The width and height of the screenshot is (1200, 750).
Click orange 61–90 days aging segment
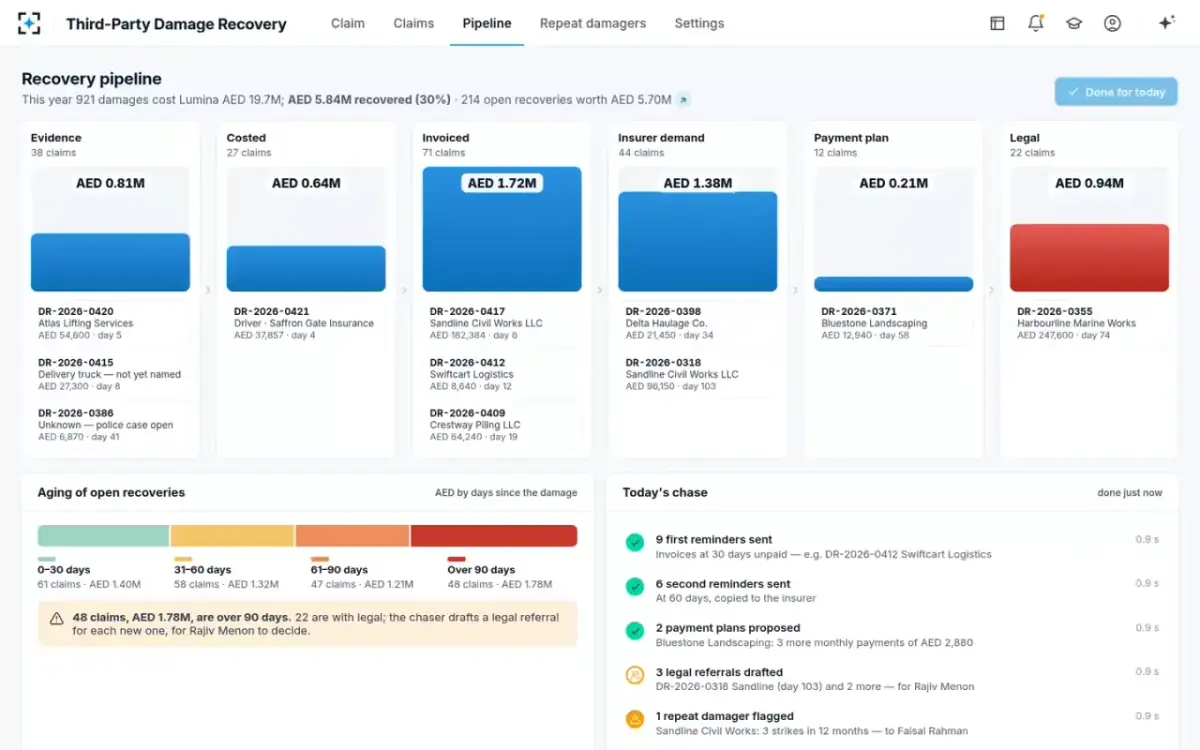coord(352,536)
